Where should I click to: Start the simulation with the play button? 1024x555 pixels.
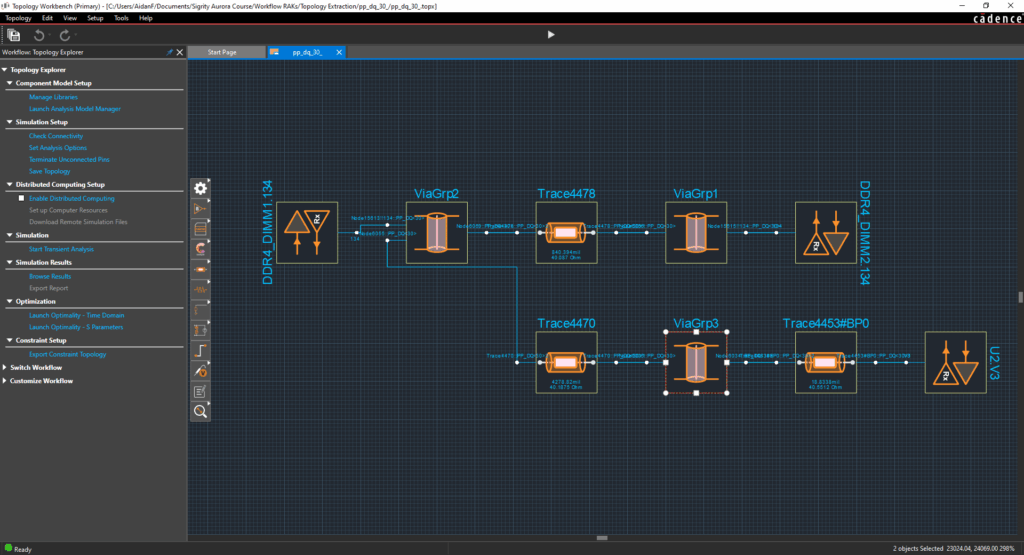(x=551, y=35)
